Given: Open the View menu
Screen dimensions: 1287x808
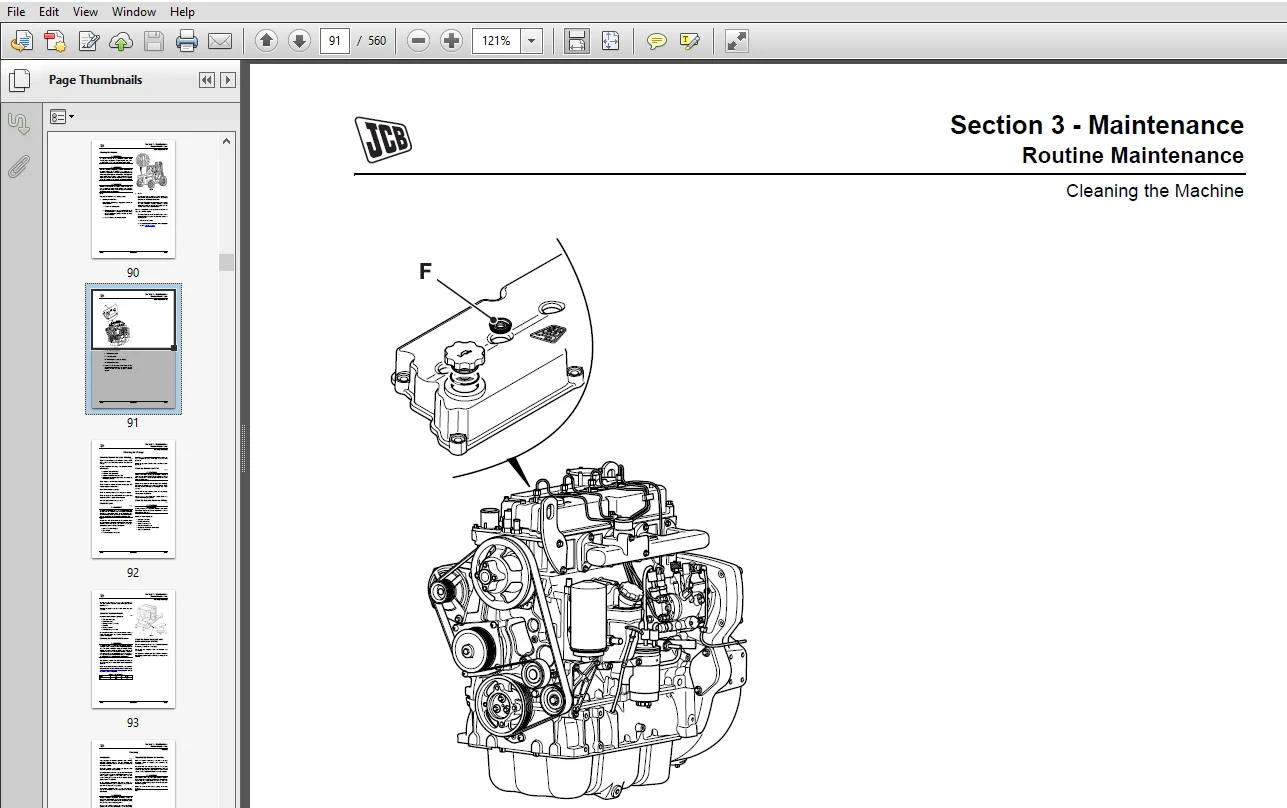Looking at the screenshot, I should point(86,12).
